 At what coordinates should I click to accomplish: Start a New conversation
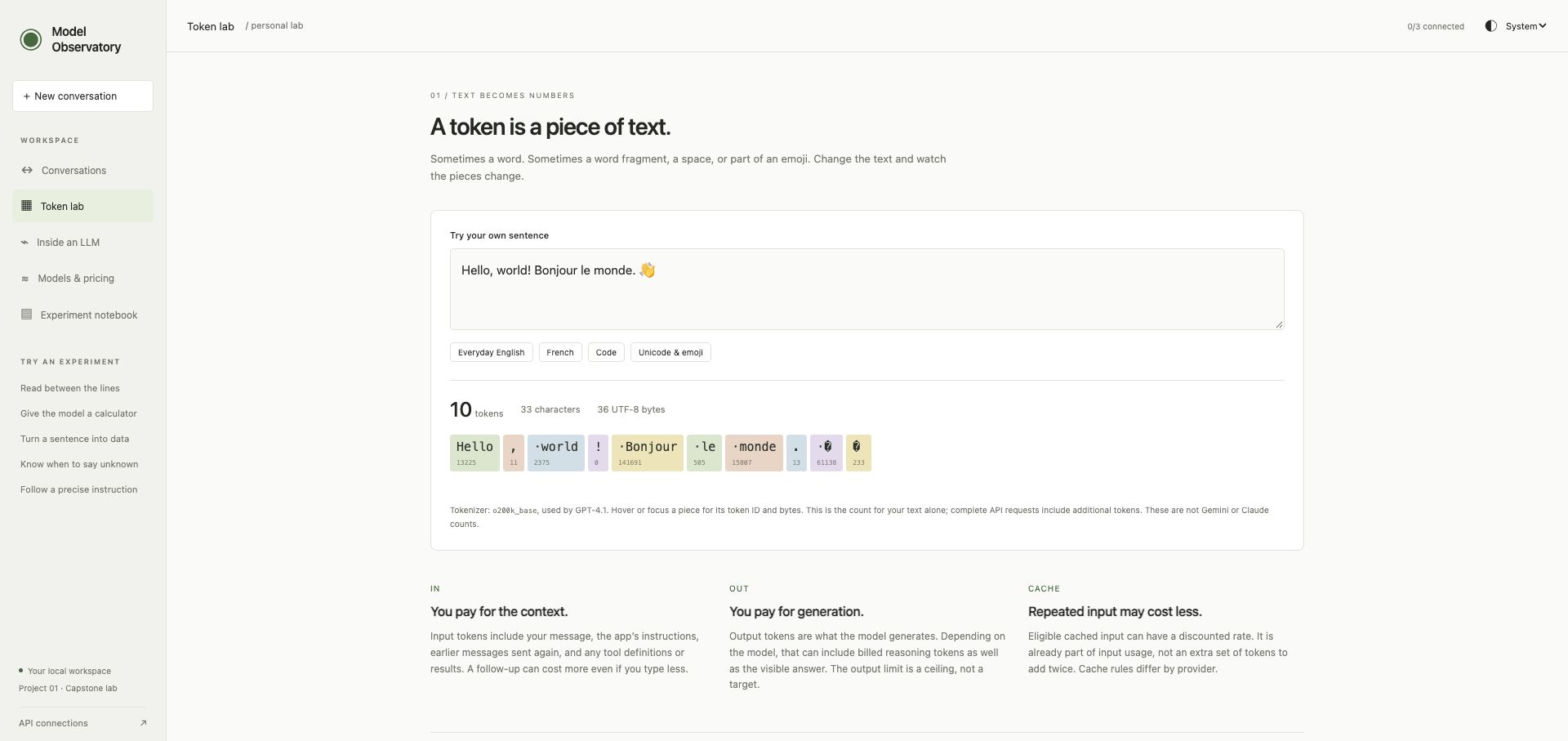point(82,96)
